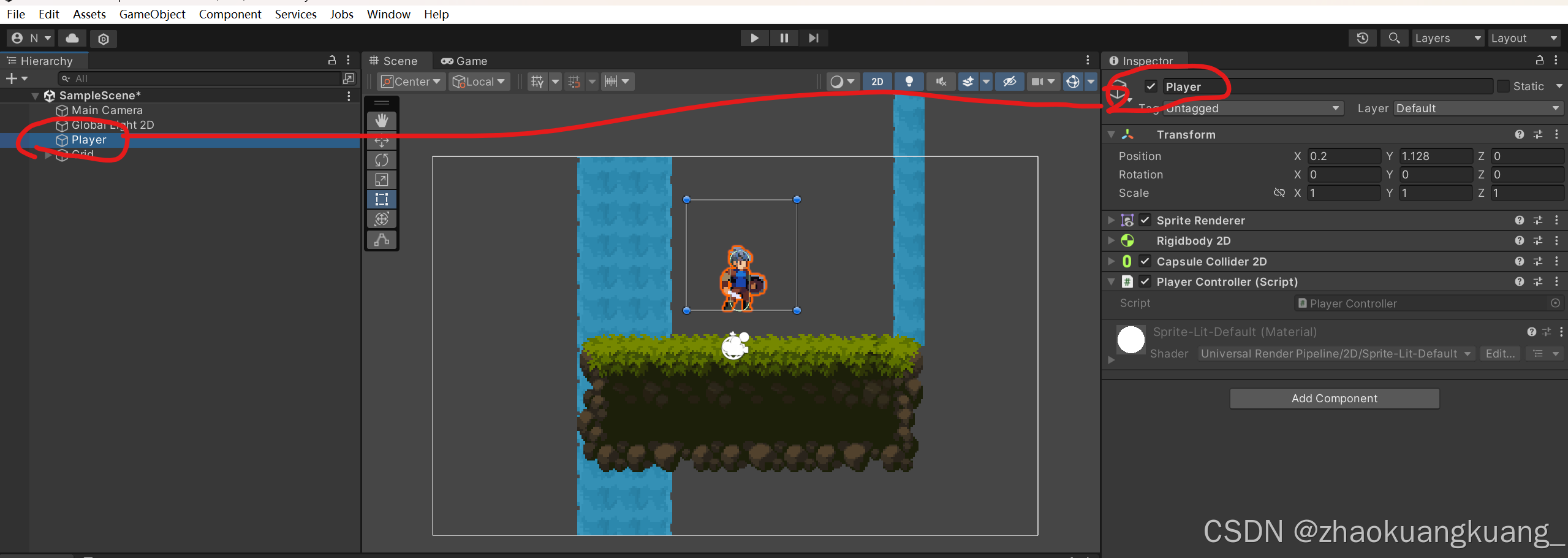
Task: Toggle the Player active checkbox
Action: [1151, 86]
